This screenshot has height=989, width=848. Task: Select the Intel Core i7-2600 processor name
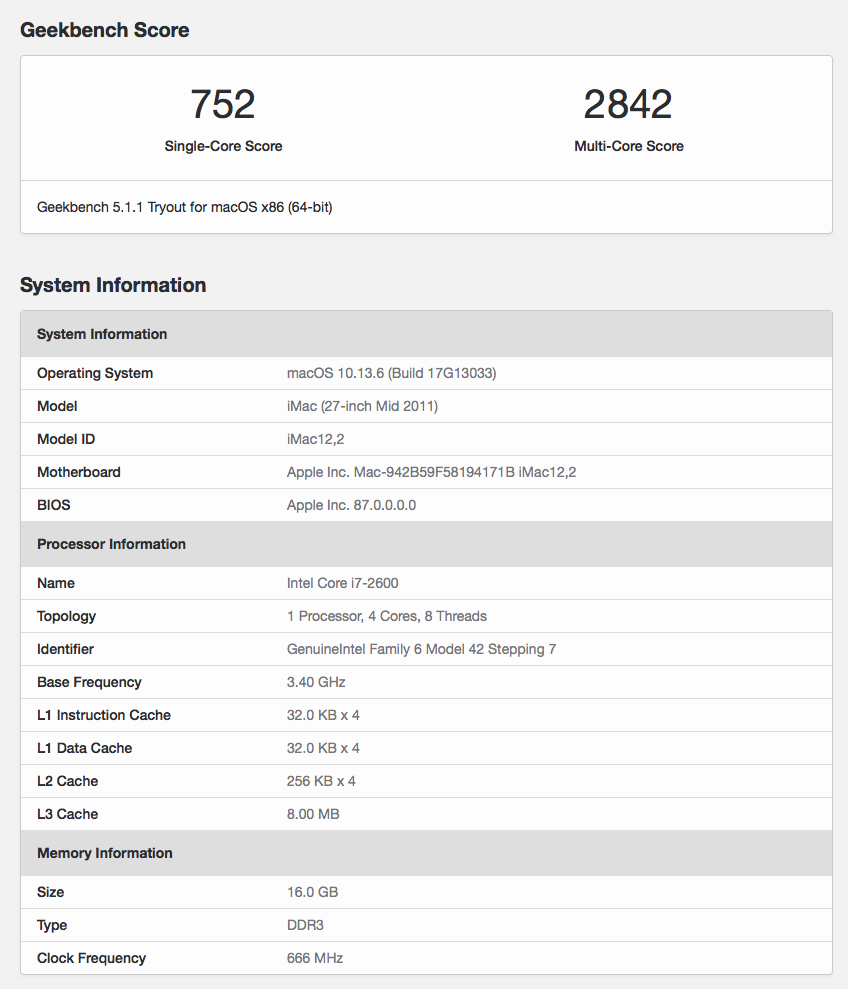pos(343,583)
